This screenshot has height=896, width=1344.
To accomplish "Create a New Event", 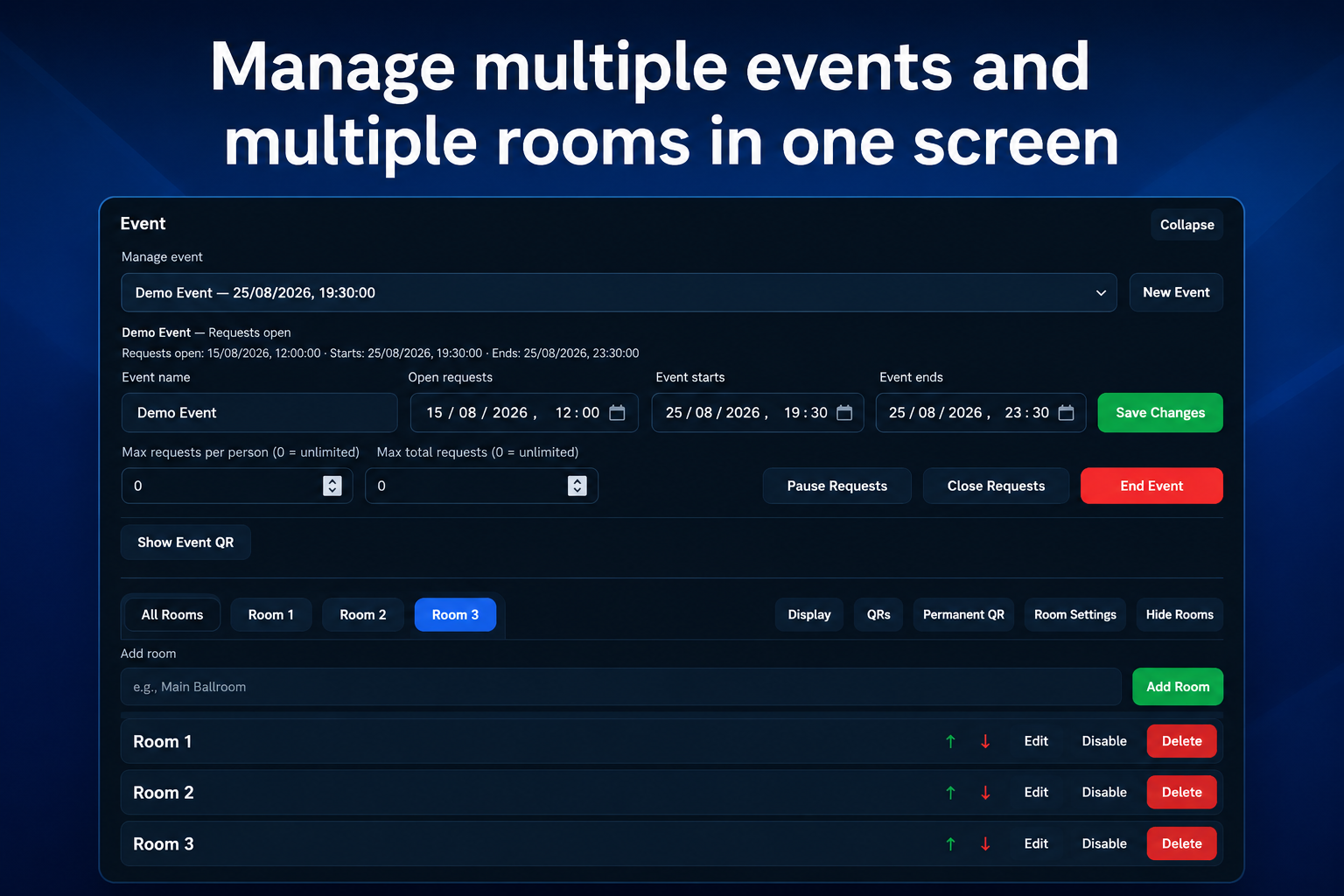I will point(1176,292).
